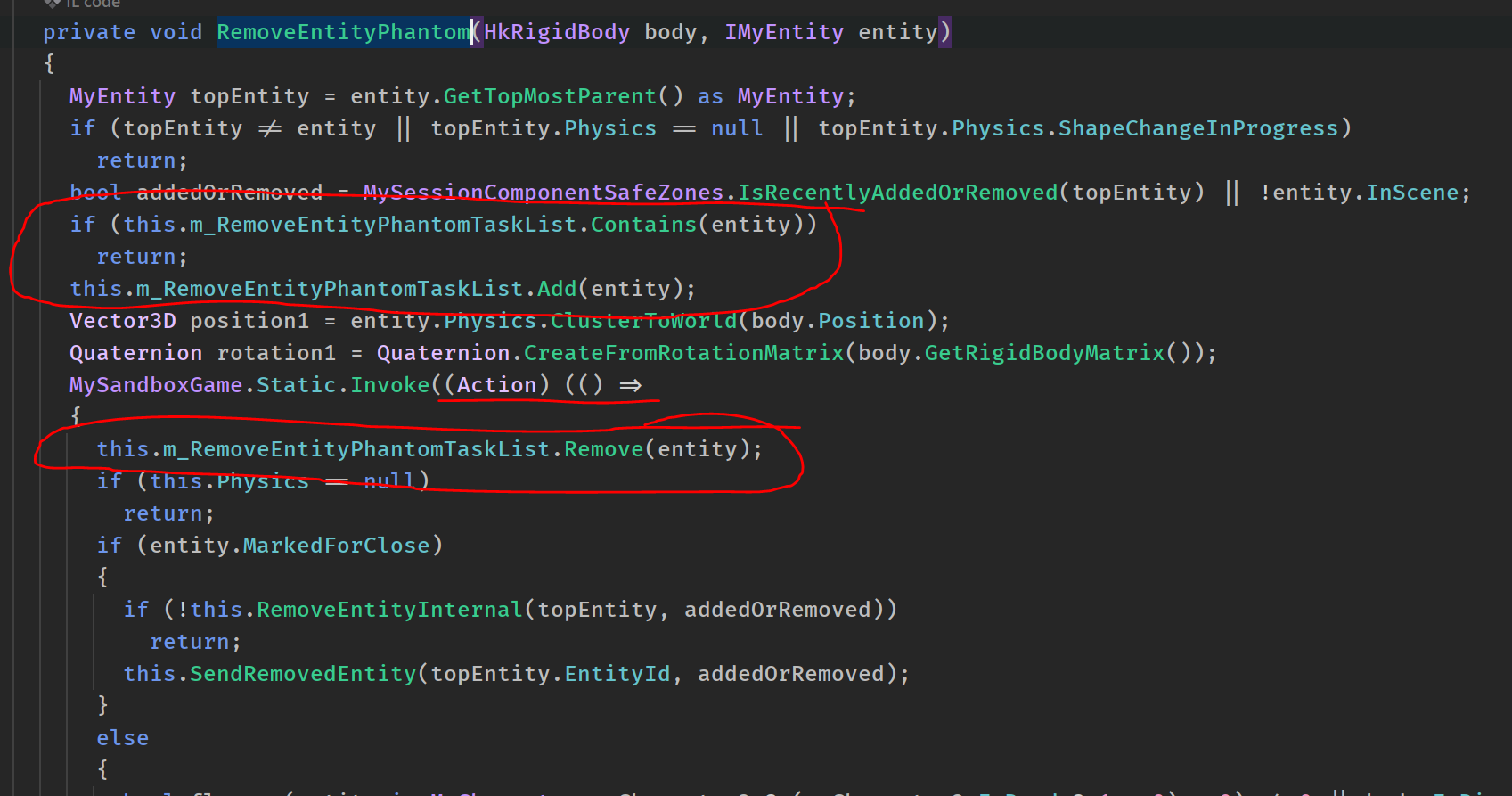Click Invoke on MySandboxGame.Static
The width and height of the screenshot is (1512, 796).
(x=389, y=385)
